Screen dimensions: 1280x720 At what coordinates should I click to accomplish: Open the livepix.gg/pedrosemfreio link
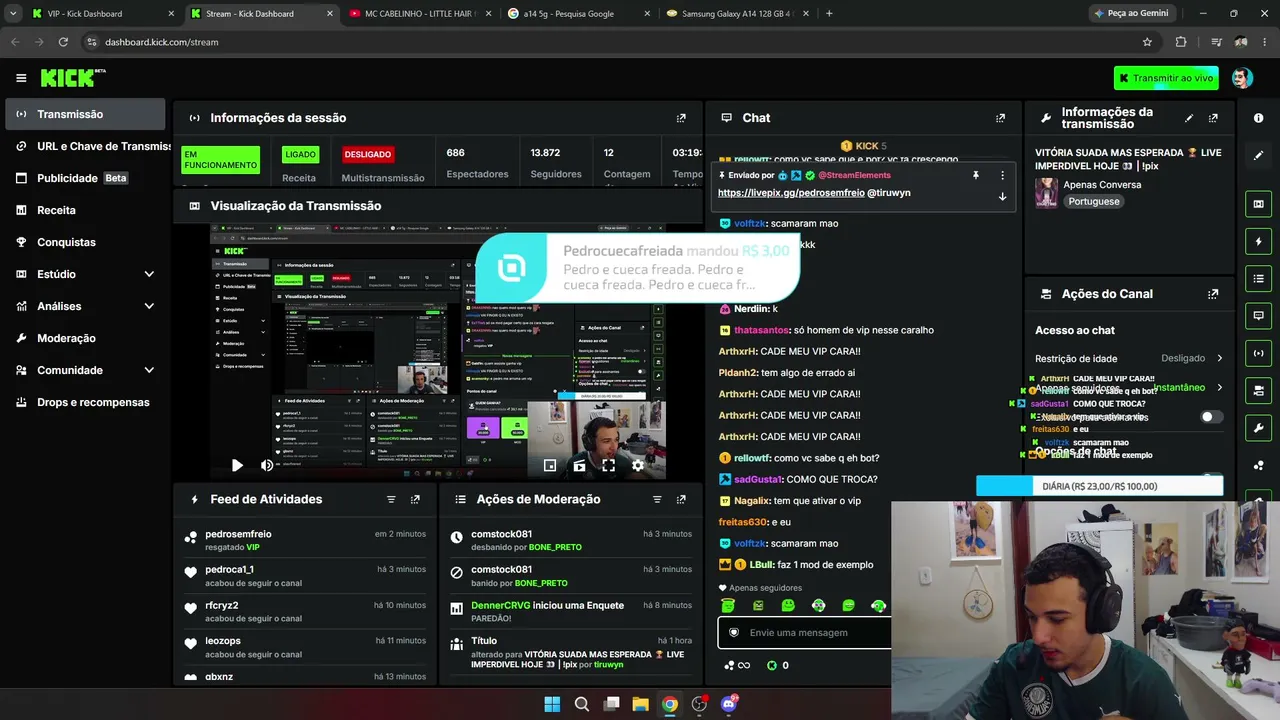791,193
